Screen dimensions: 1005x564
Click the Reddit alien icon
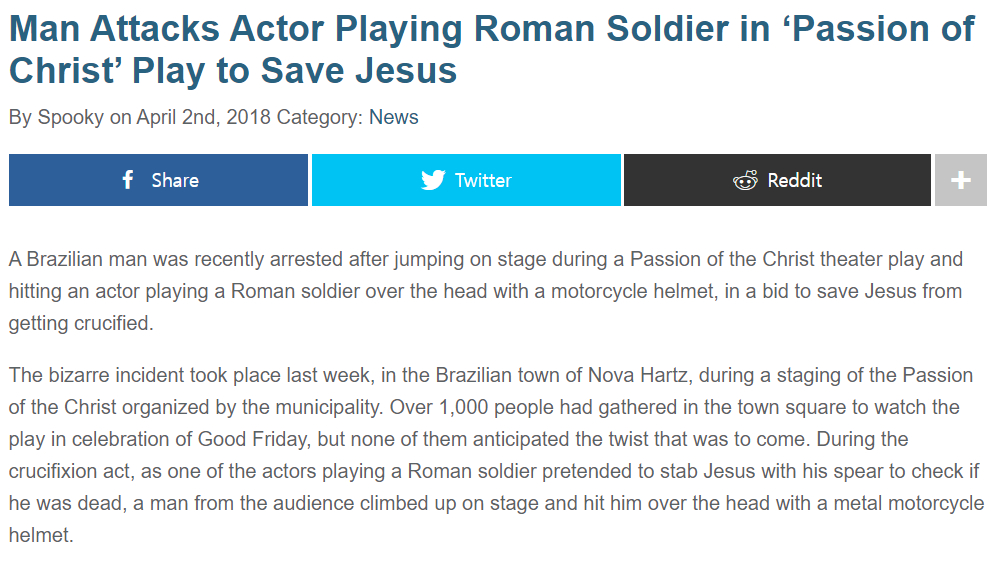(x=745, y=180)
